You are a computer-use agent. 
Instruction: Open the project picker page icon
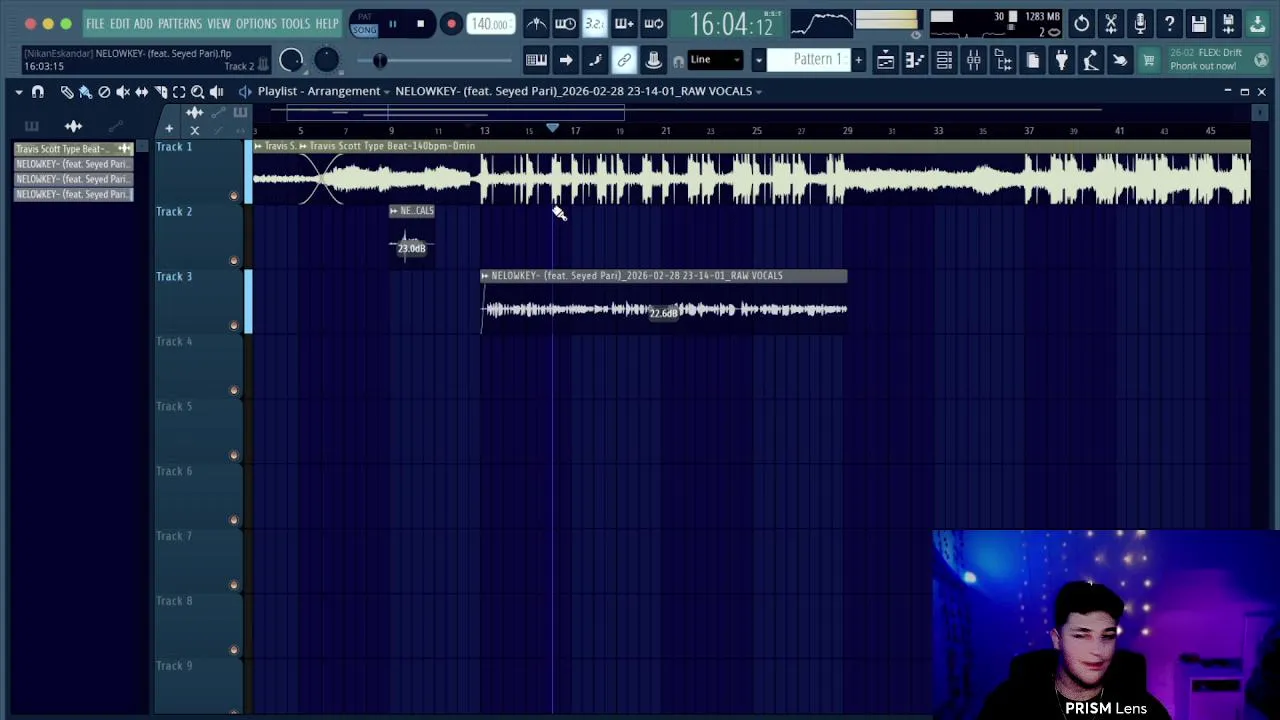click(x=1032, y=61)
